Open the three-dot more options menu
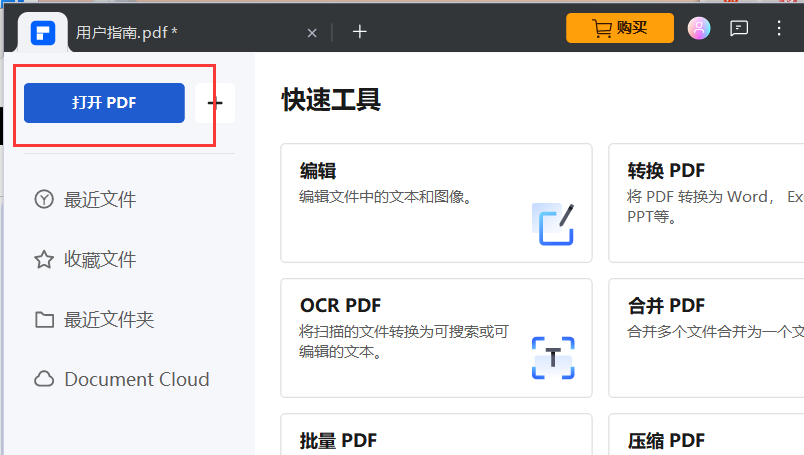The height and width of the screenshot is (455, 804). (x=778, y=28)
